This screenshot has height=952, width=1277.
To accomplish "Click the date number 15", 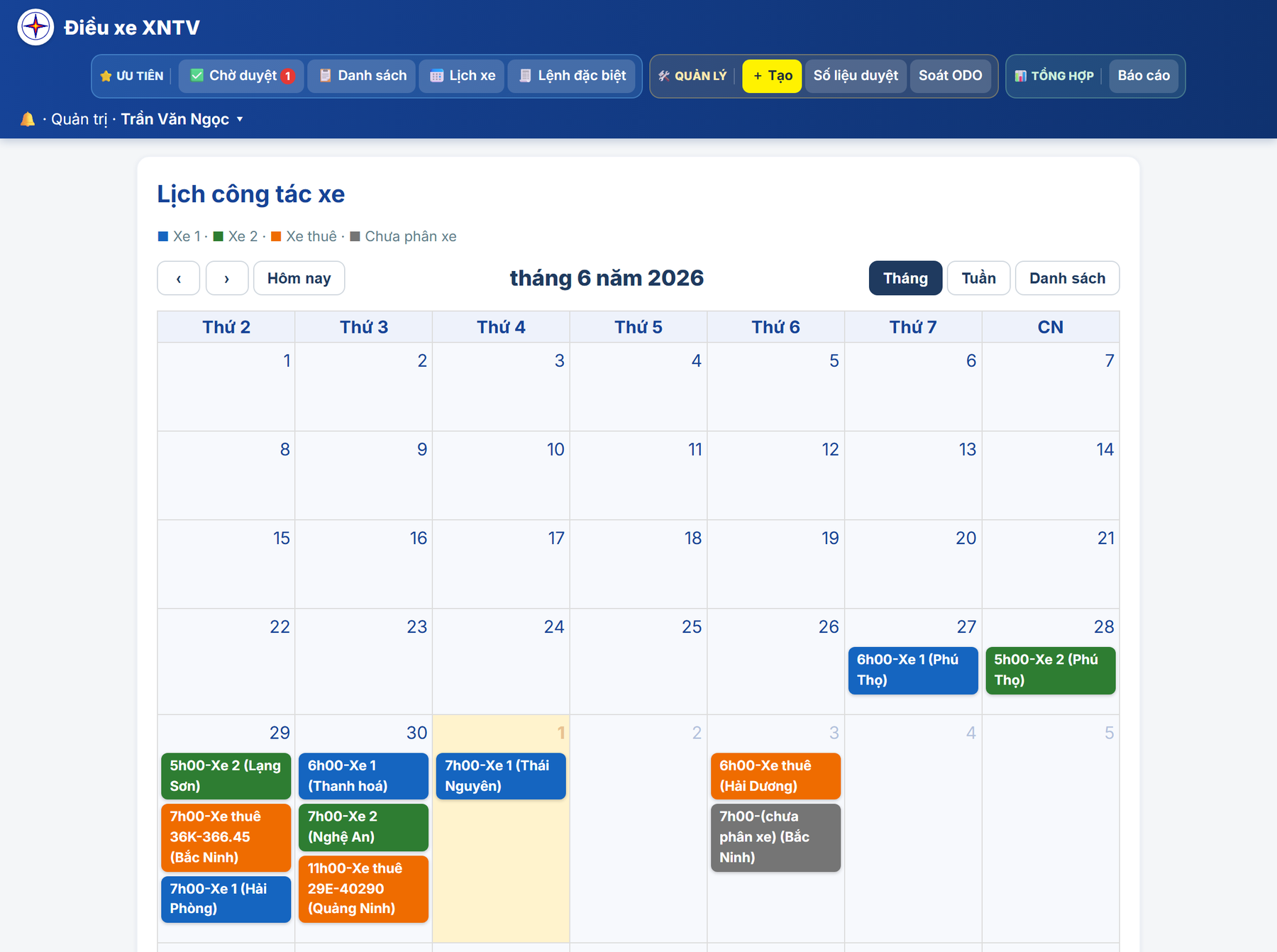I will coord(282,538).
